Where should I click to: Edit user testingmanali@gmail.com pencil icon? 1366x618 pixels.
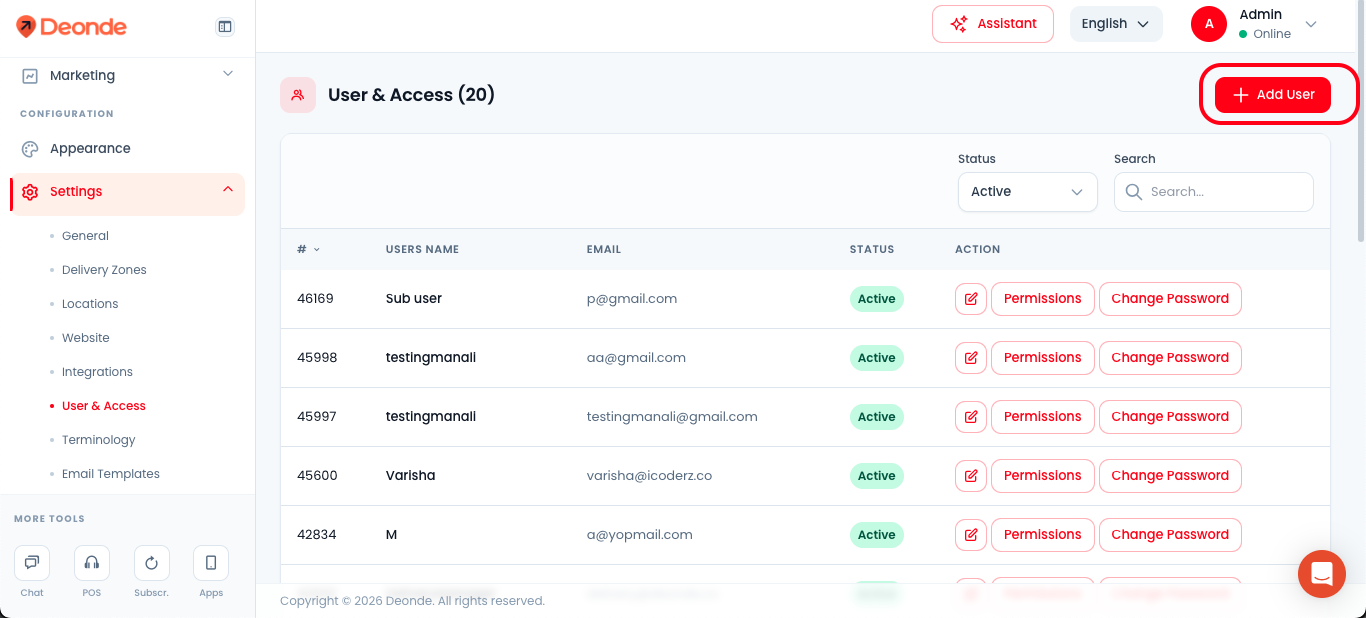[x=971, y=417]
